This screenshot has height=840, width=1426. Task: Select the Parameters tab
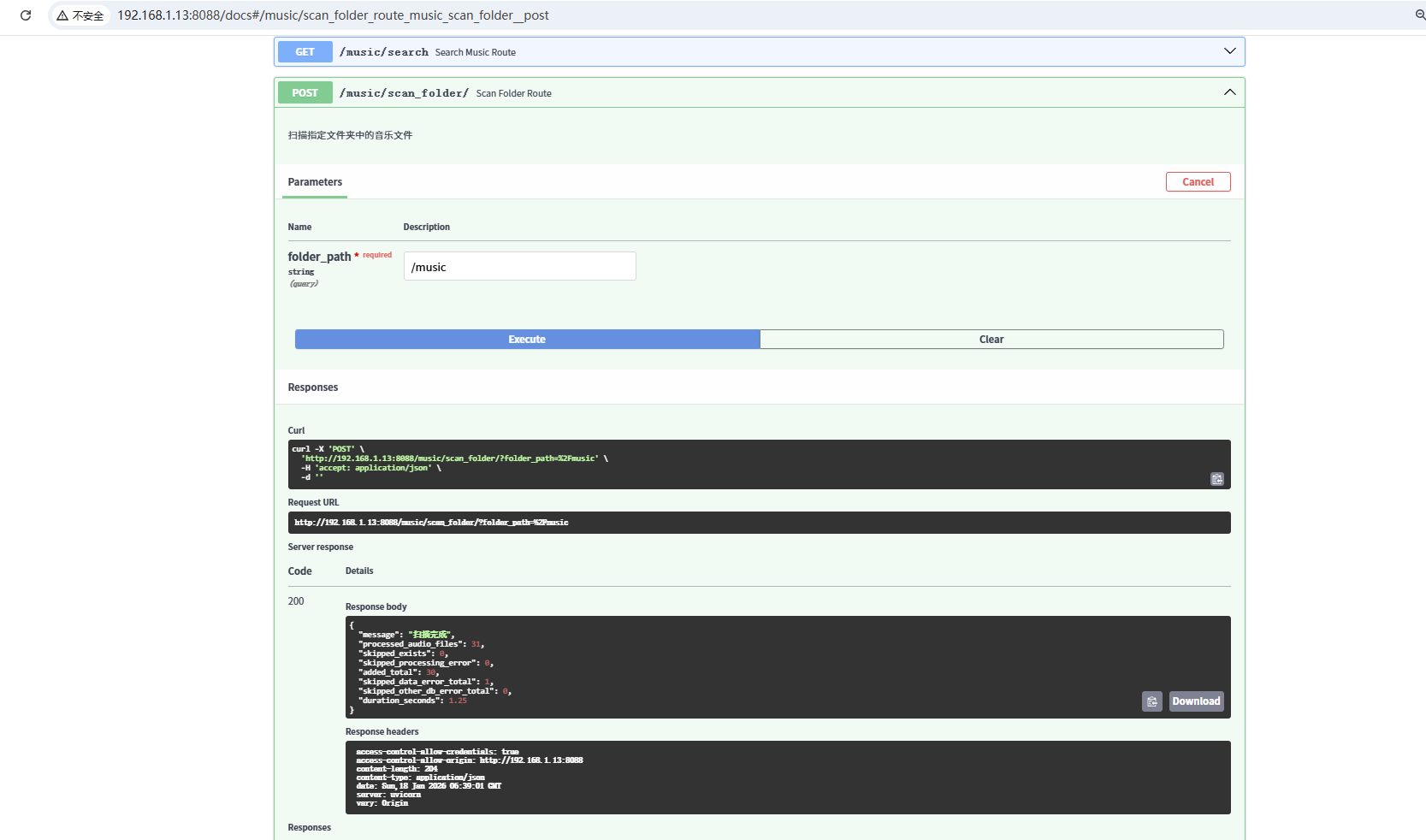click(315, 182)
